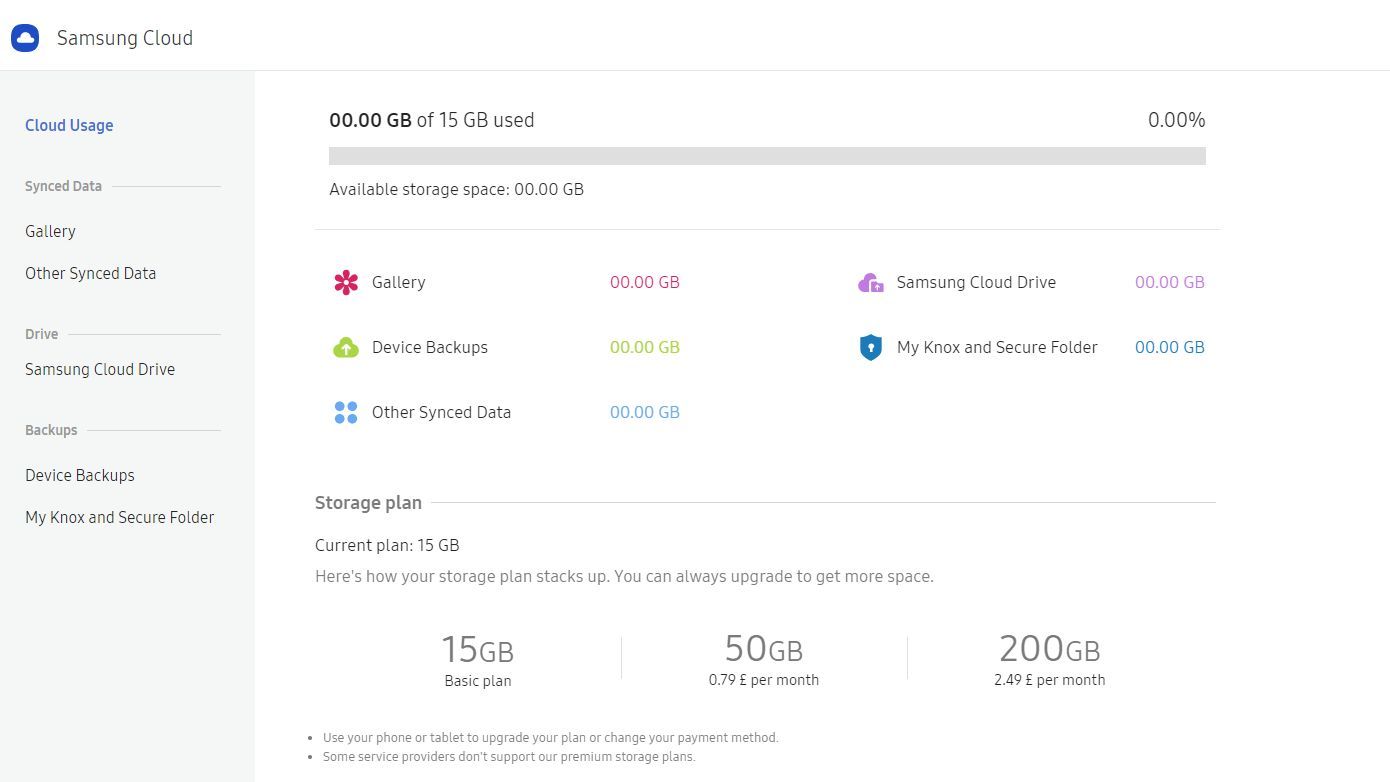
Task: Click the My Knox shield icon
Action: coord(870,347)
